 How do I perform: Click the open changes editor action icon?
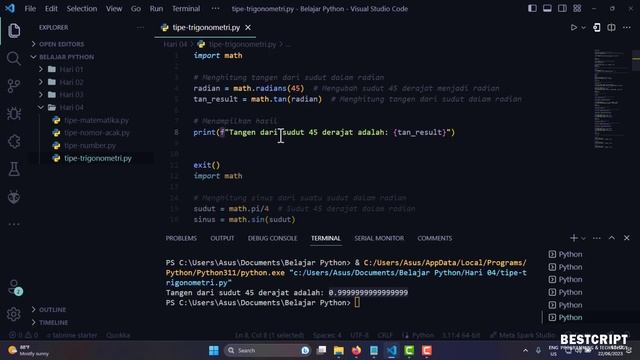(597, 27)
